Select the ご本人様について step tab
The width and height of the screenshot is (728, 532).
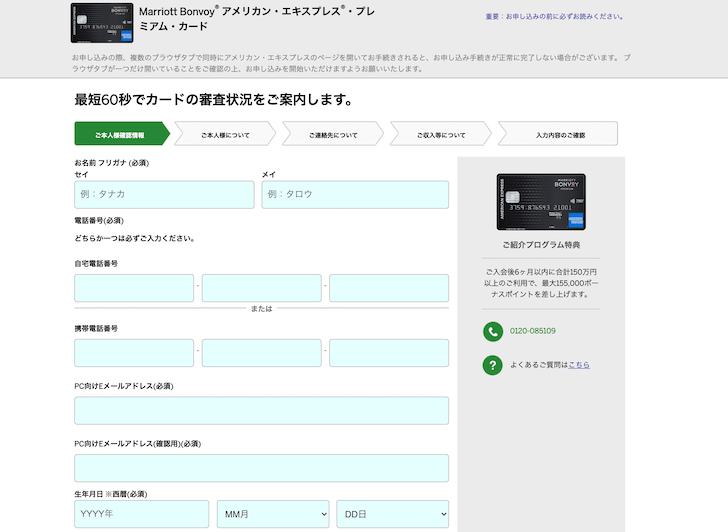[225, 134]
